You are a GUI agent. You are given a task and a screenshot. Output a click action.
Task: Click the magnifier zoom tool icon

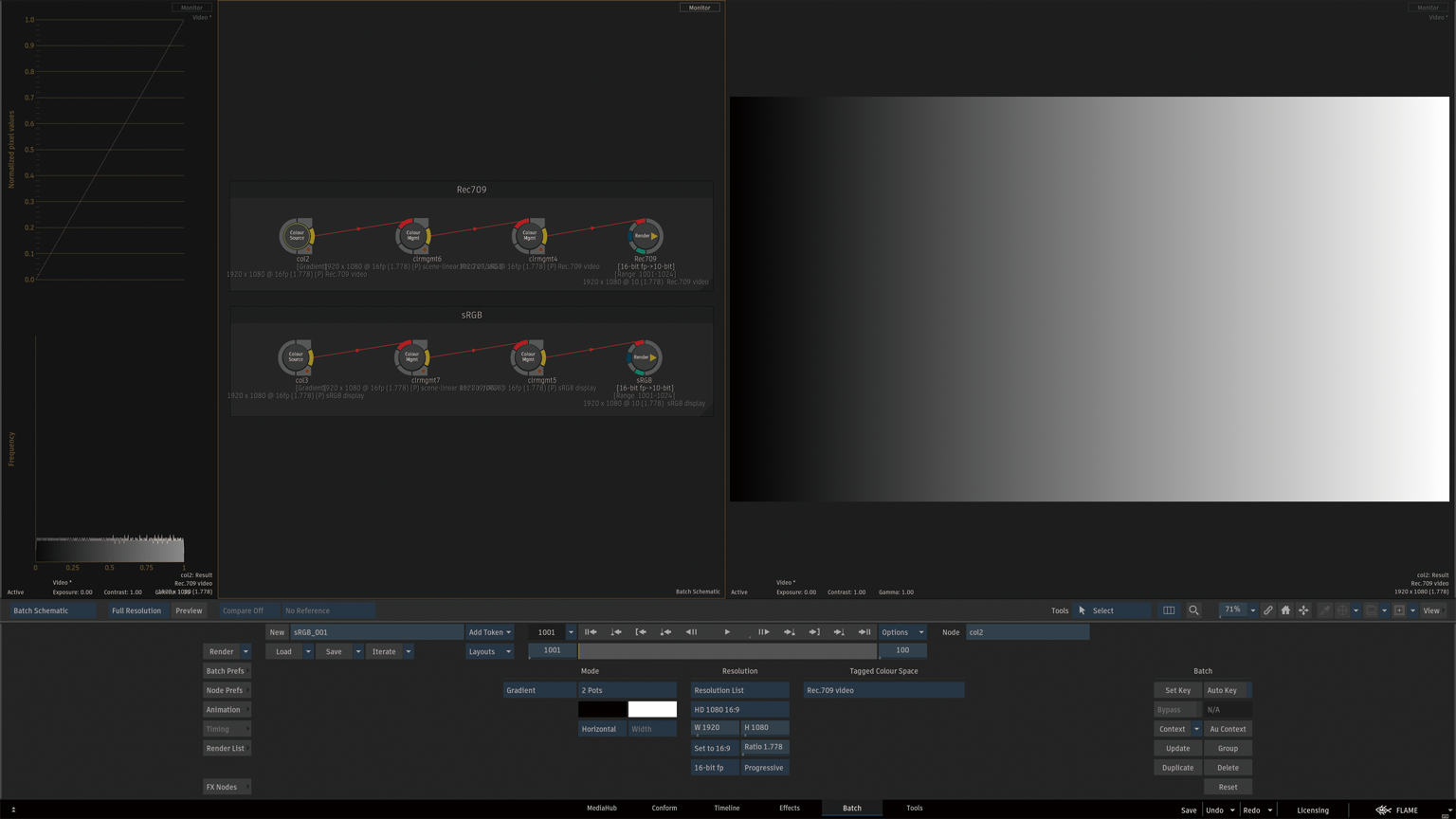pos(1193,610)
